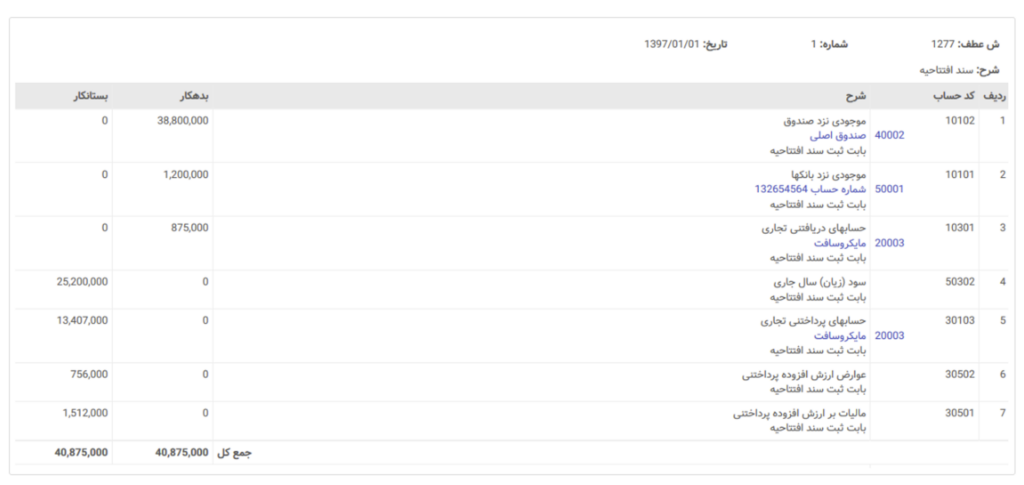This screenshot has width=1024, height=485.
Task: Select account code 50302 cell
Action: coord(960,282)
